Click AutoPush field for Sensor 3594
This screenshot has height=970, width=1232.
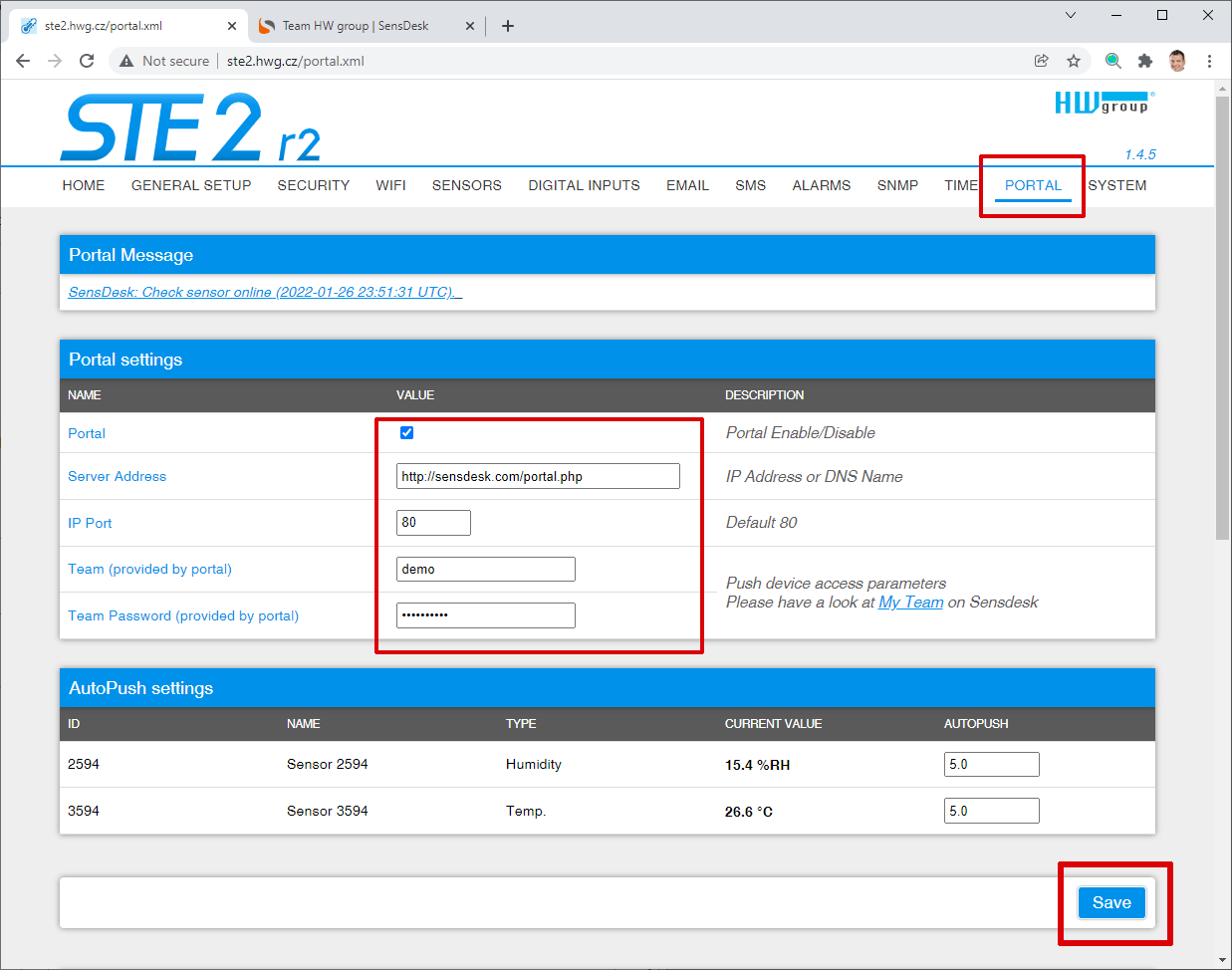pos(992,811)
